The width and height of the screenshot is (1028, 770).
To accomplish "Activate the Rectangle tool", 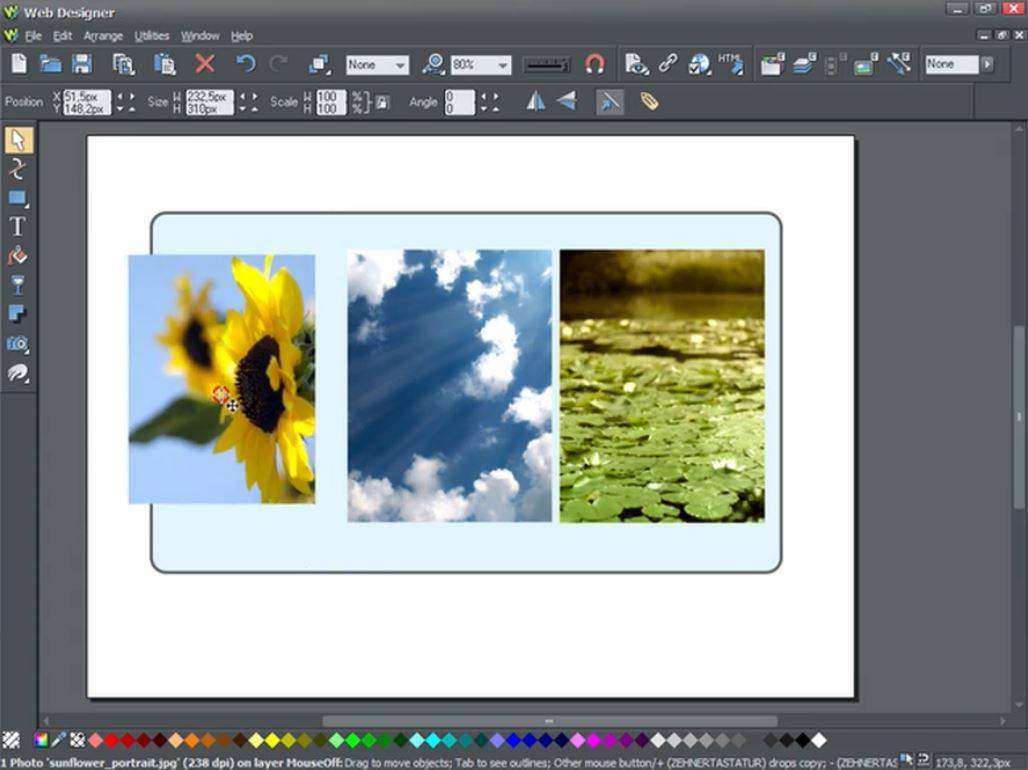I will pos(16,197).
